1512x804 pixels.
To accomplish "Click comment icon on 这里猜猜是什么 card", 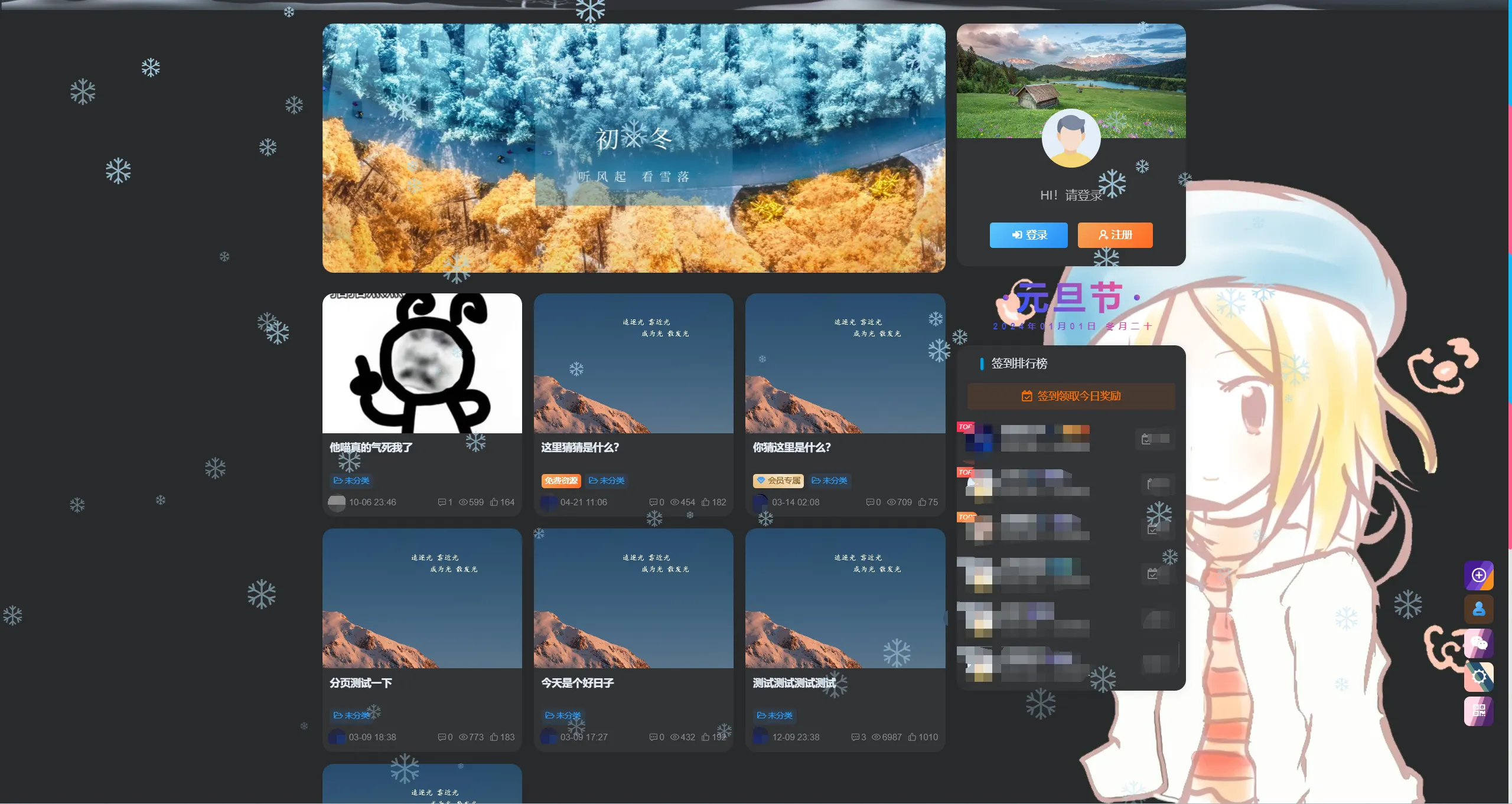I will (657, 502).
